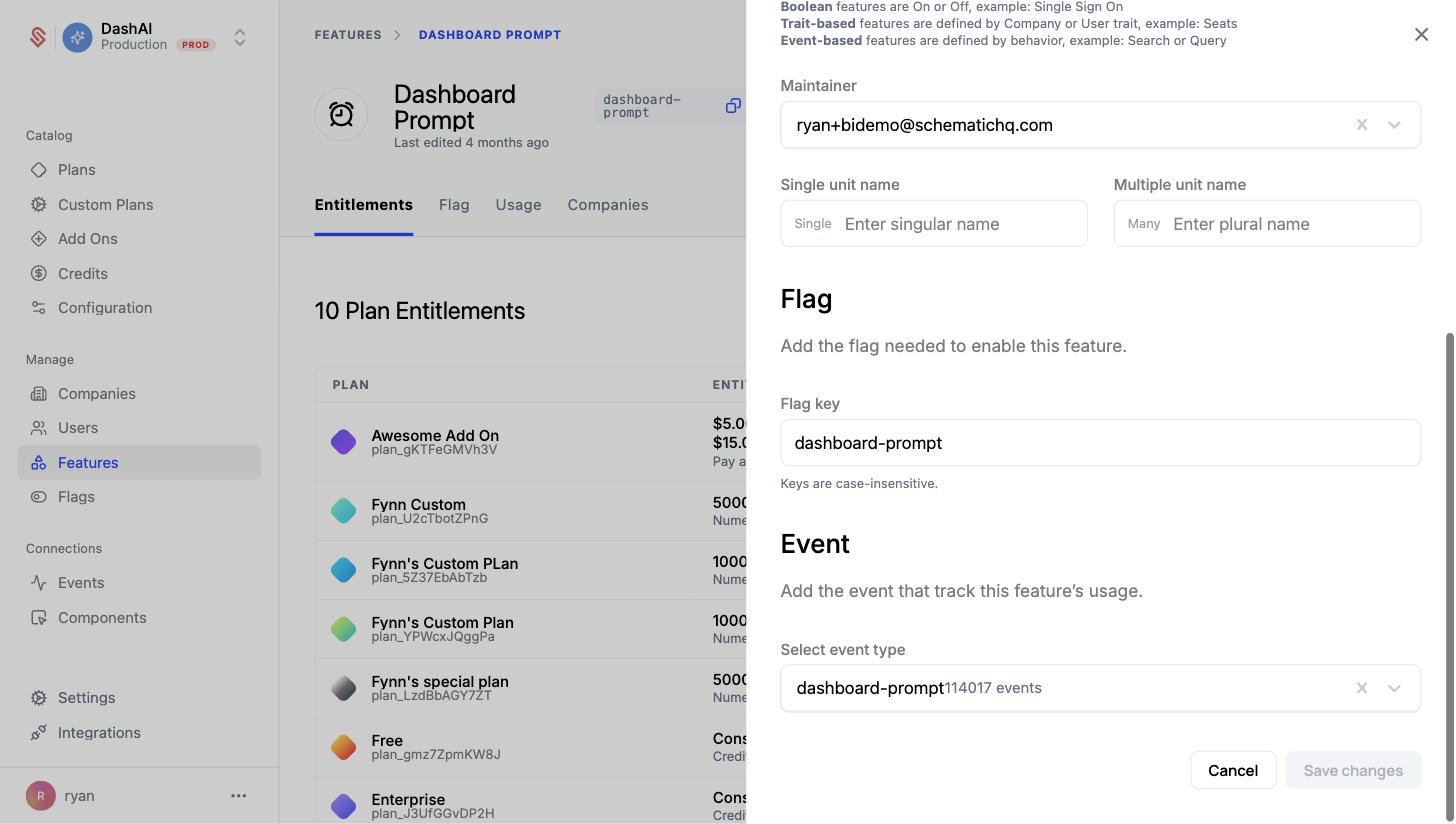Open Plans in the sidebar
The height and width of the screenshot is (824, 1456).
(77, 170)
